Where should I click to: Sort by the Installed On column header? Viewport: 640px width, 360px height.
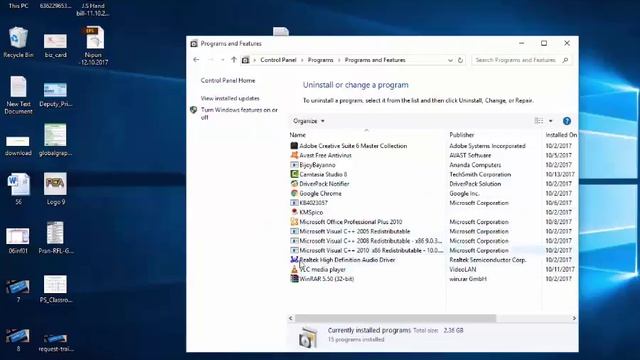click(x=561, y=135)
